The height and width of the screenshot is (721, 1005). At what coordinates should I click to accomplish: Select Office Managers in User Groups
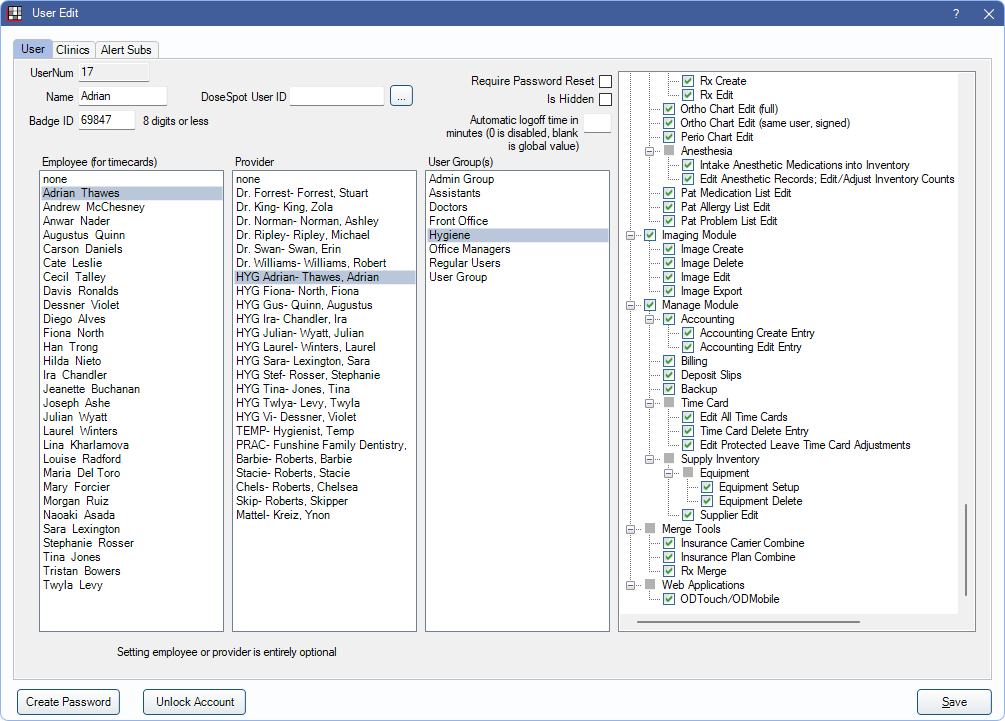(x=469, y=249)
